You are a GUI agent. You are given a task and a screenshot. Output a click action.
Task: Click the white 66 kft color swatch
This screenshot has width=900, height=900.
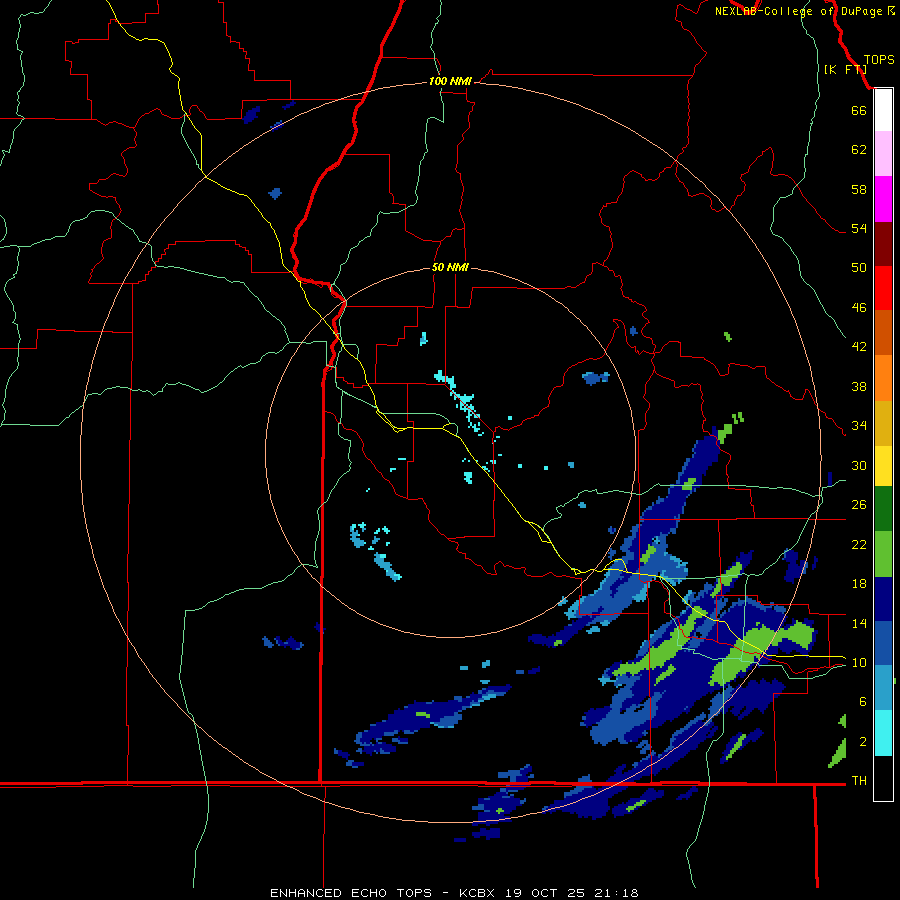click(x=883, y=110)
